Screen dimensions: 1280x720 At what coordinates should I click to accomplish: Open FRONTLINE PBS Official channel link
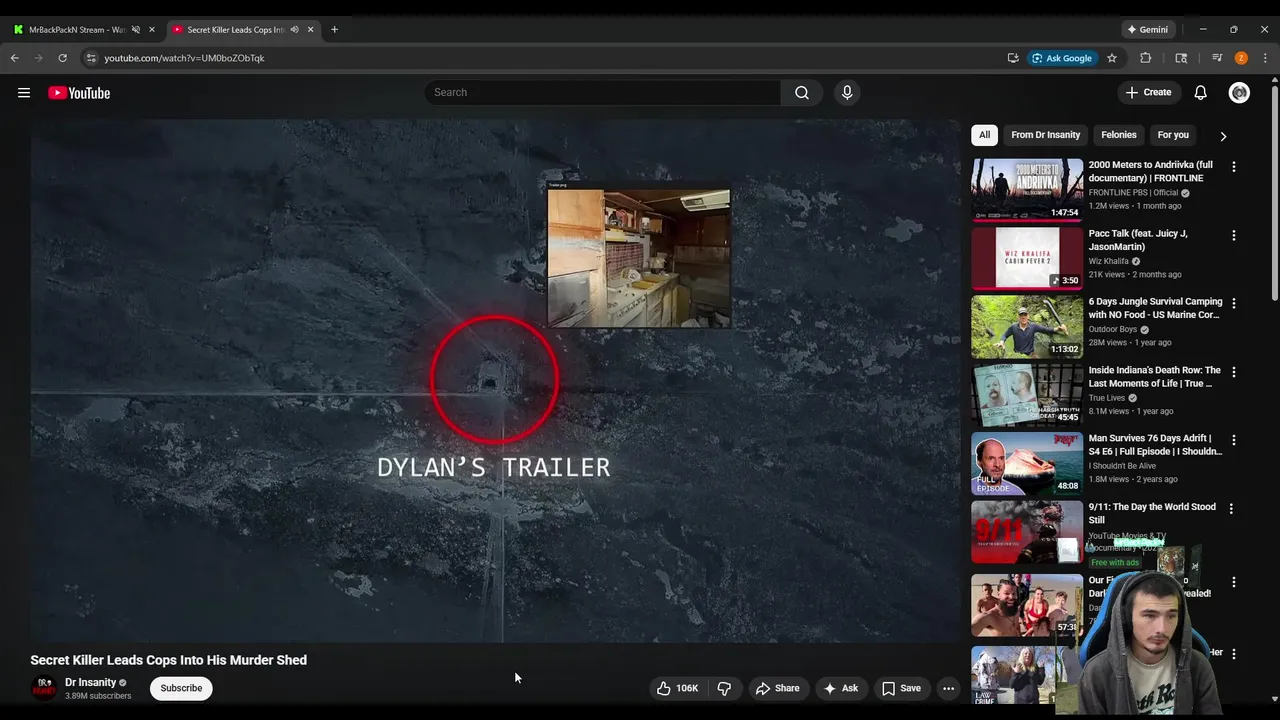click(1133, 192)
